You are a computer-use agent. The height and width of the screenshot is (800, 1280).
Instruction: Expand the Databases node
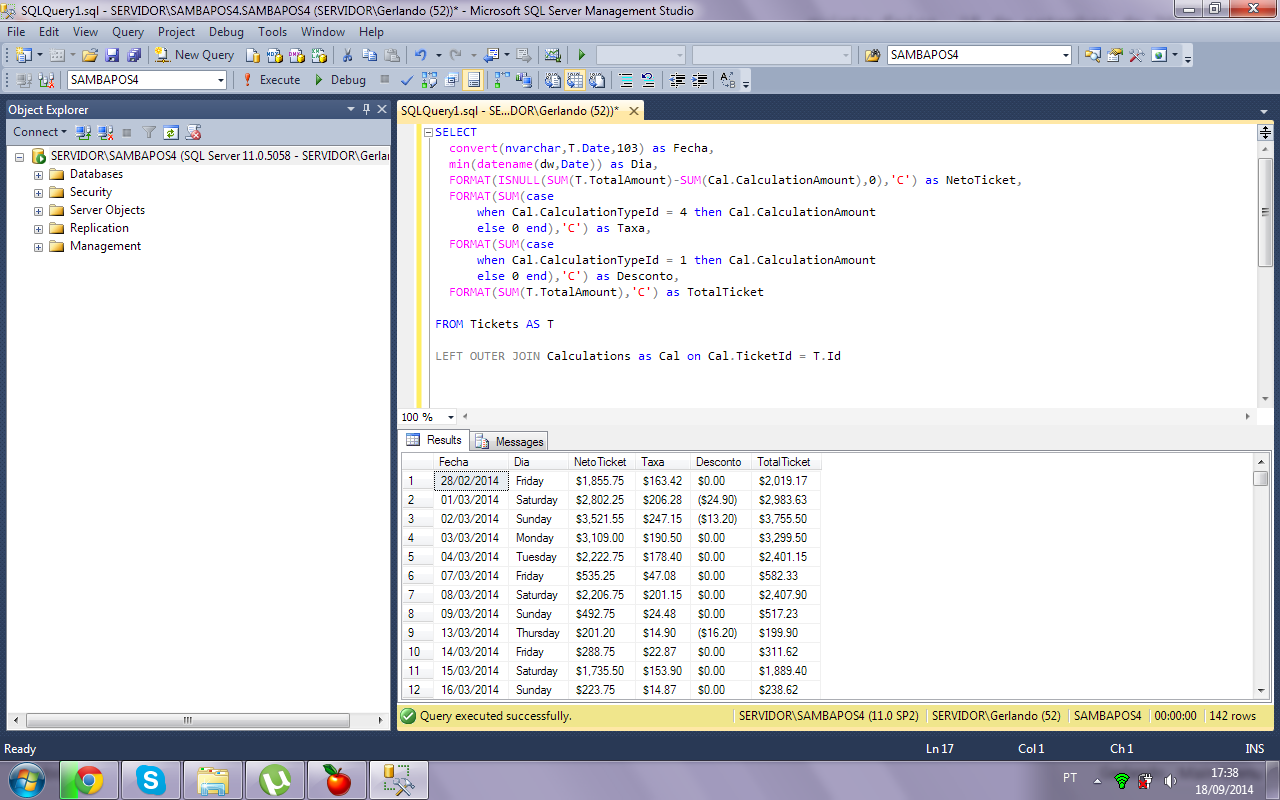39,174
